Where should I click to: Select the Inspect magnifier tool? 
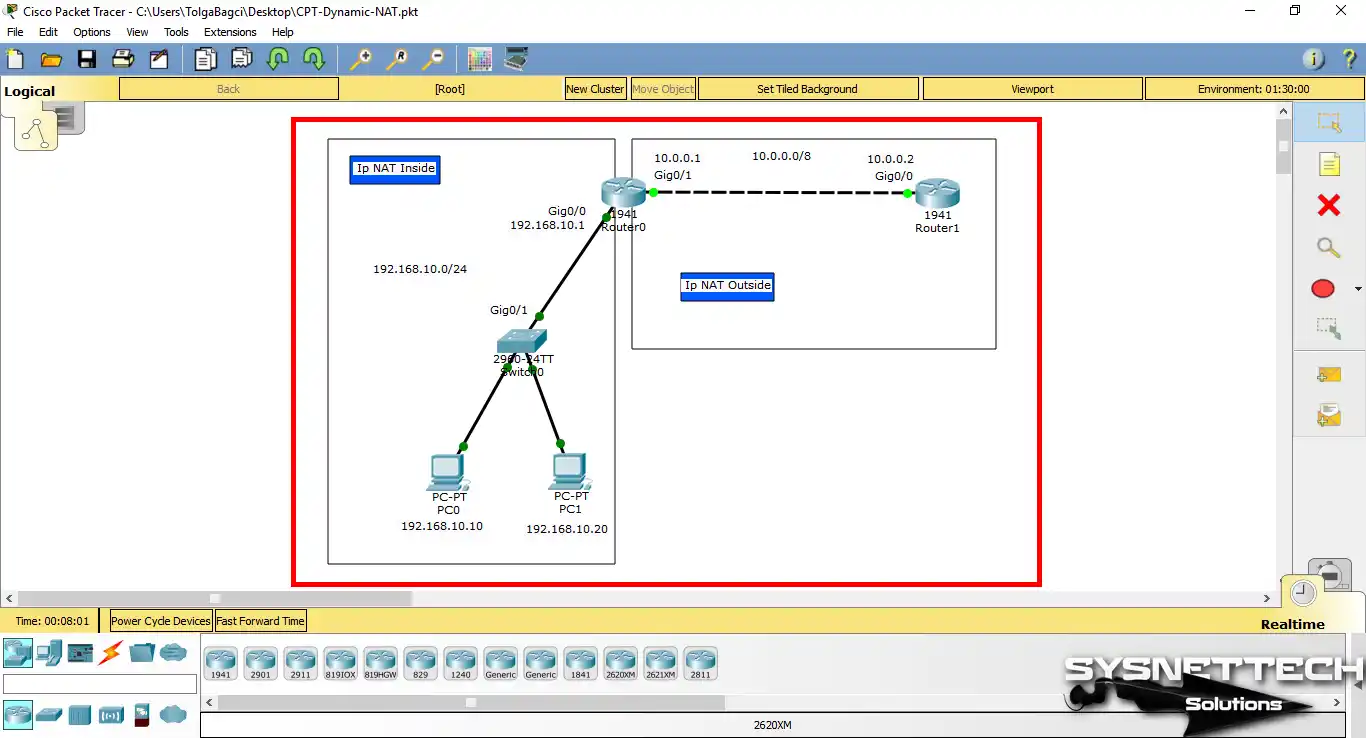1328,247
